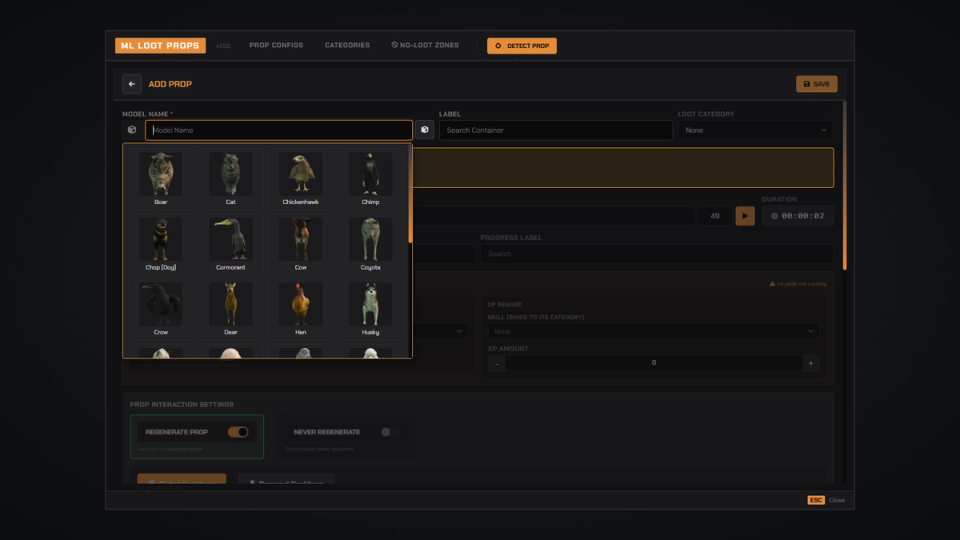960x540 pixels.
Task: Click the 49 value field beside play
Action: pos(714,216)
